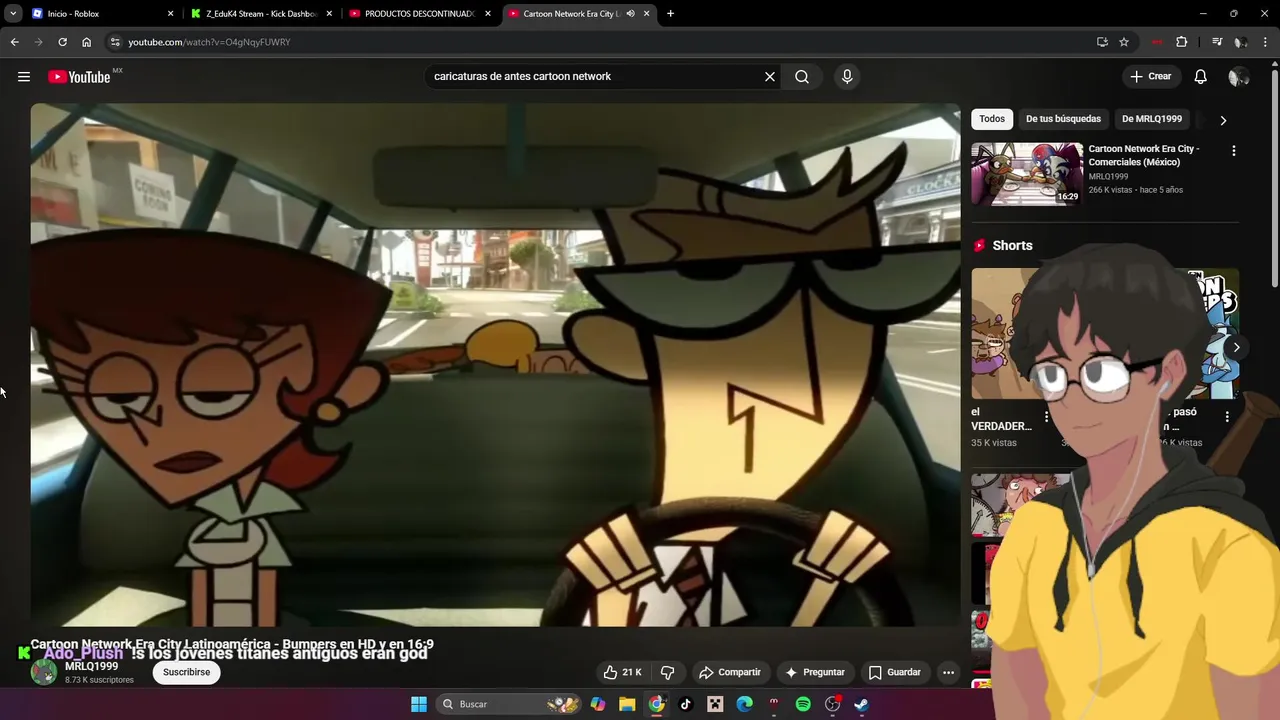The height and width of the screenshot is (720, 1280).
Task: Click the Windows taskbar Buscar search box
Action: 510,704
